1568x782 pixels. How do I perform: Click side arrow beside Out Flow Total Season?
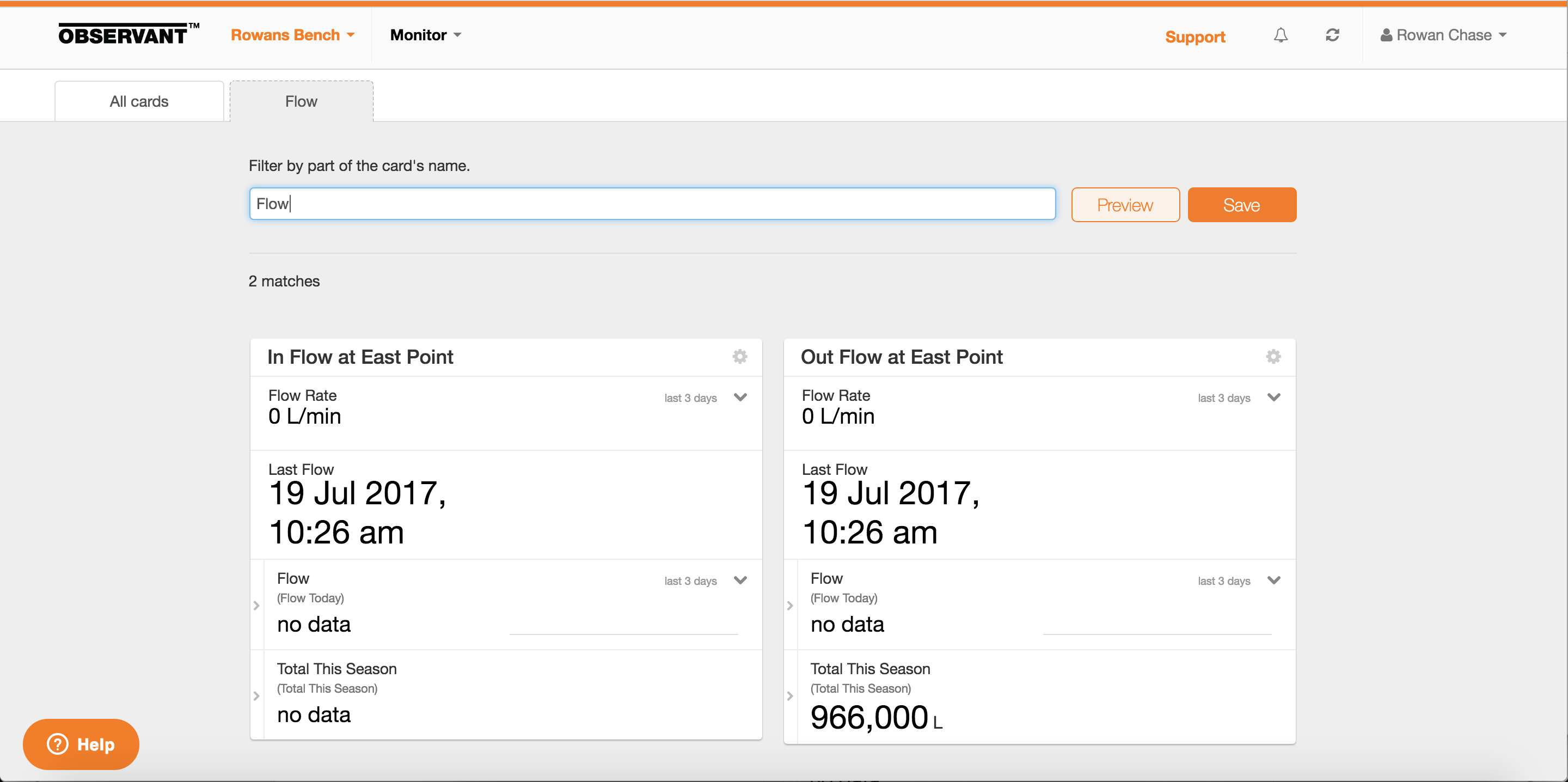[x=790, y=695]
